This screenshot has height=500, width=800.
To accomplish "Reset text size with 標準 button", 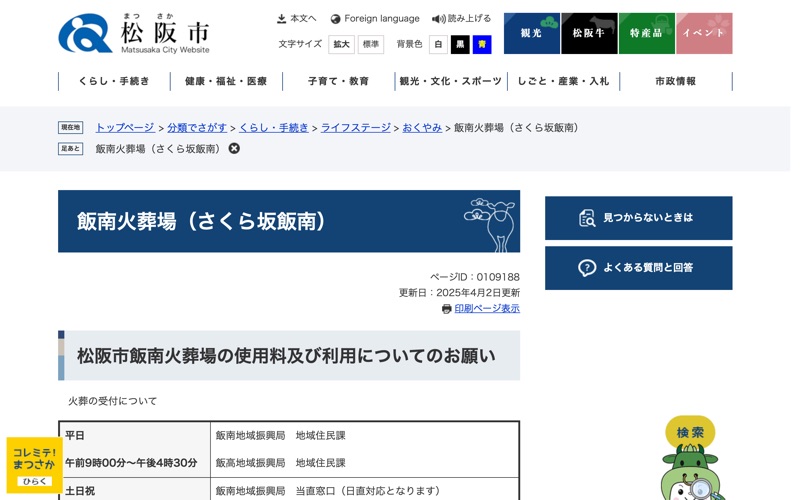I will (x=370, y=44).
